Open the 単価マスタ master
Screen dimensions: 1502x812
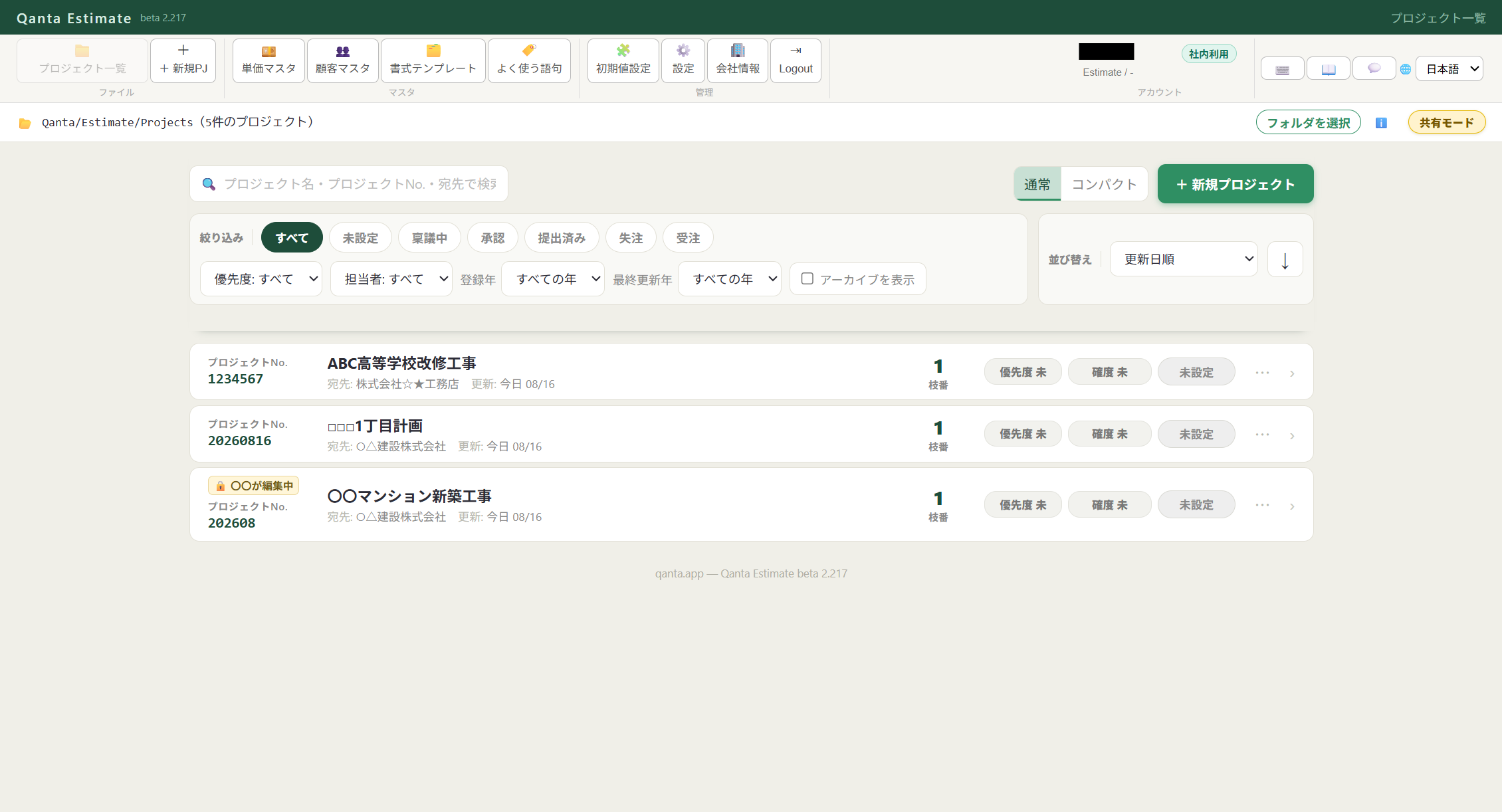[x=268, y=60]
